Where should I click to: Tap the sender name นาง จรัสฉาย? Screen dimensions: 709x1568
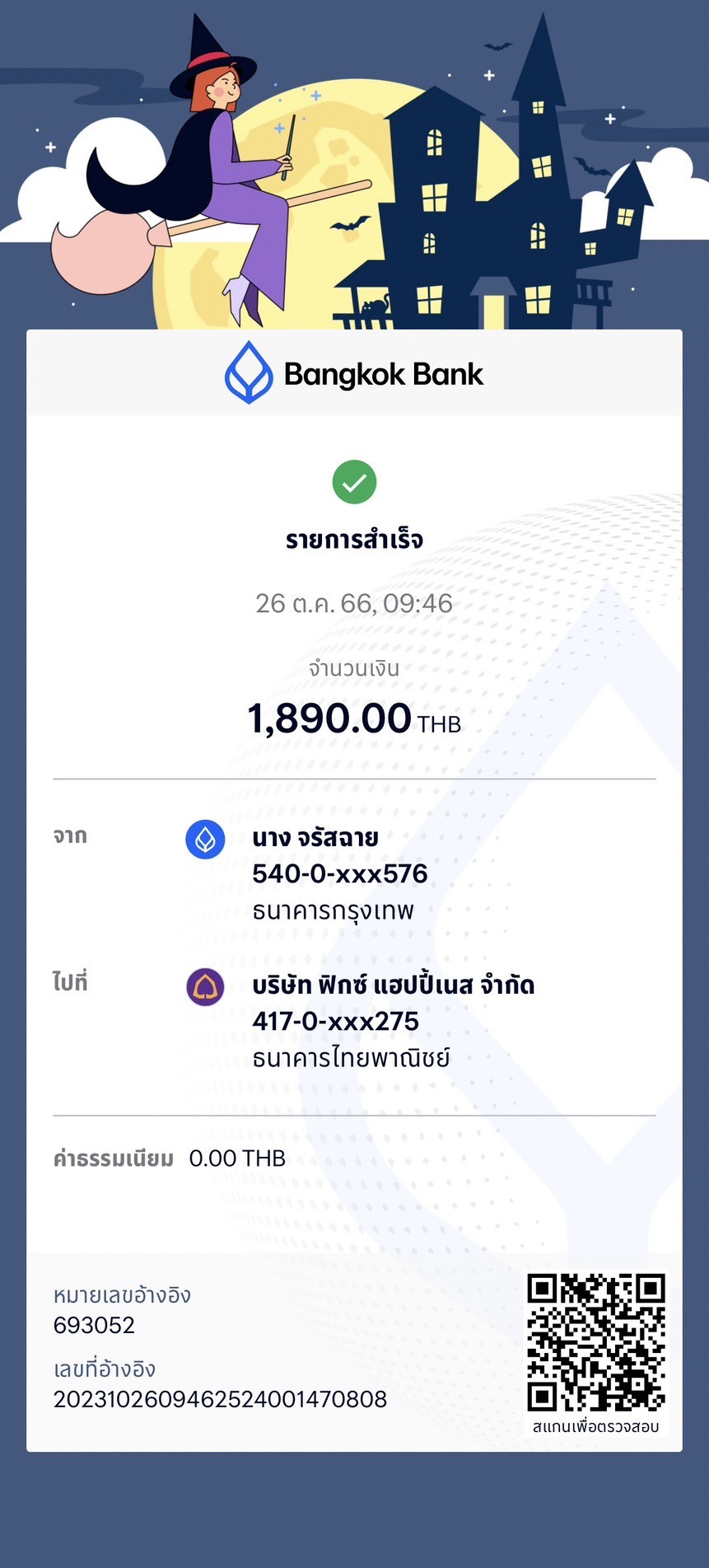click(x=315, y=838)
